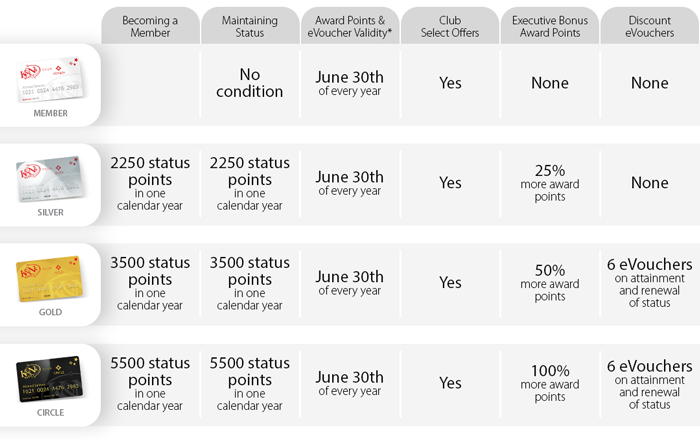The width and height of the screenshot is (700, 440).
Task: Click the Discount eVouchers column header
Action: pyautogui.click(x=649, y=27)
